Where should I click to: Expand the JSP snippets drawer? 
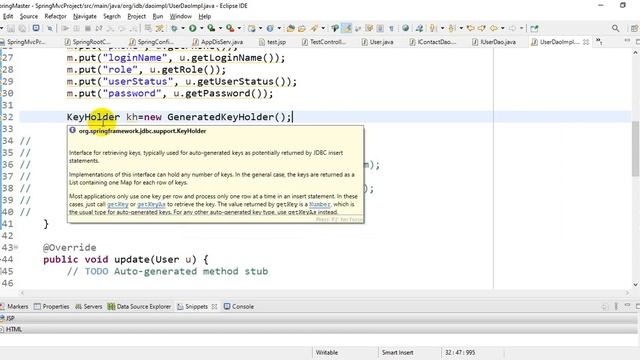[x=318, y=318]
